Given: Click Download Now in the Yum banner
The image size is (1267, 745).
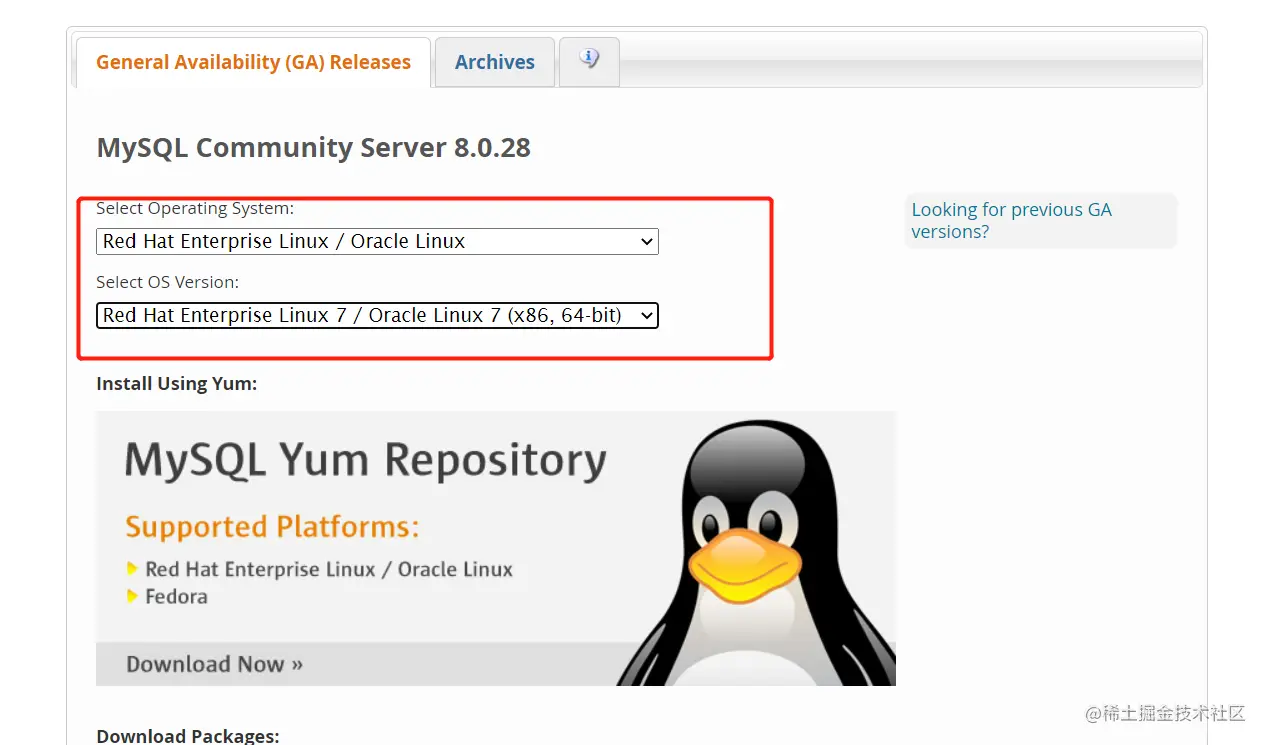Looking at the screenshot, I should pos(214,664).
